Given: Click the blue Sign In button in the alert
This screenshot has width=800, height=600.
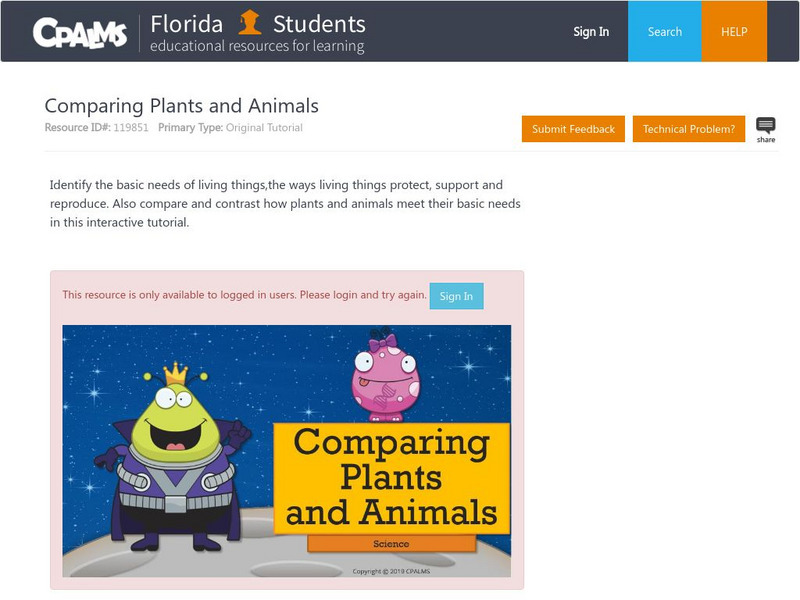Looking at the screenshot, I should pos(456,296).
